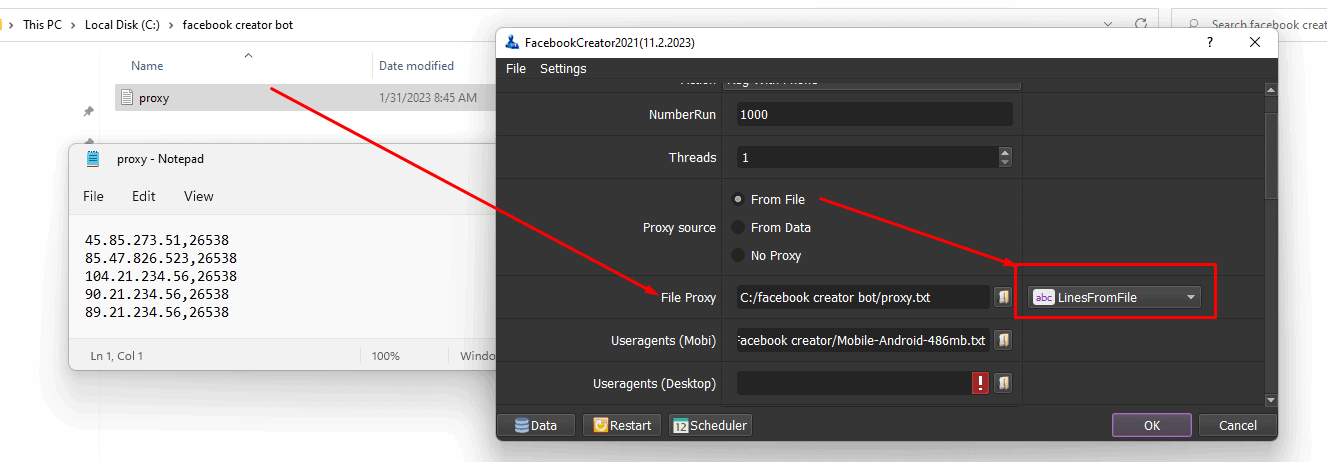
Task: Click Explorer search box
Action: point(1250,24)
